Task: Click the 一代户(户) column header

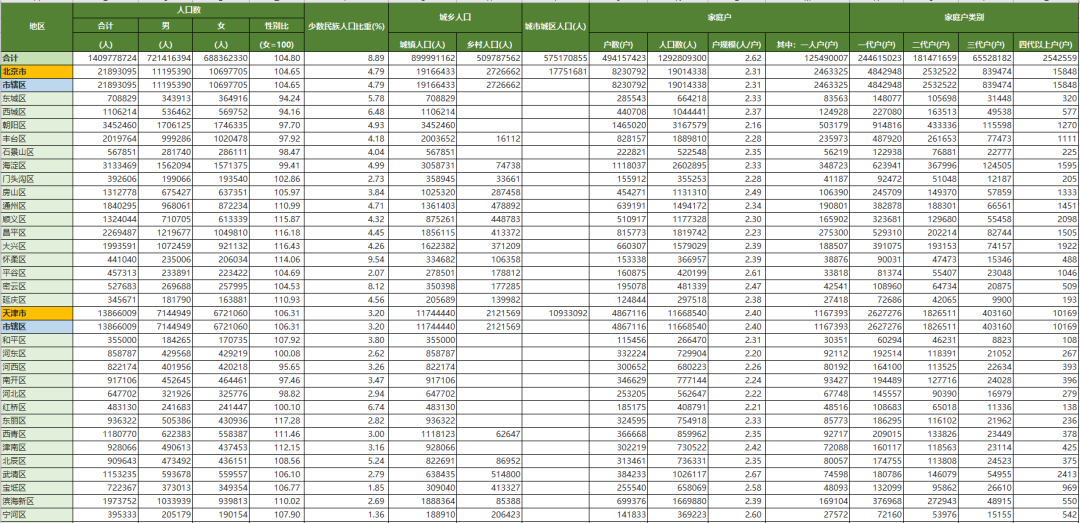Action: 876,45
